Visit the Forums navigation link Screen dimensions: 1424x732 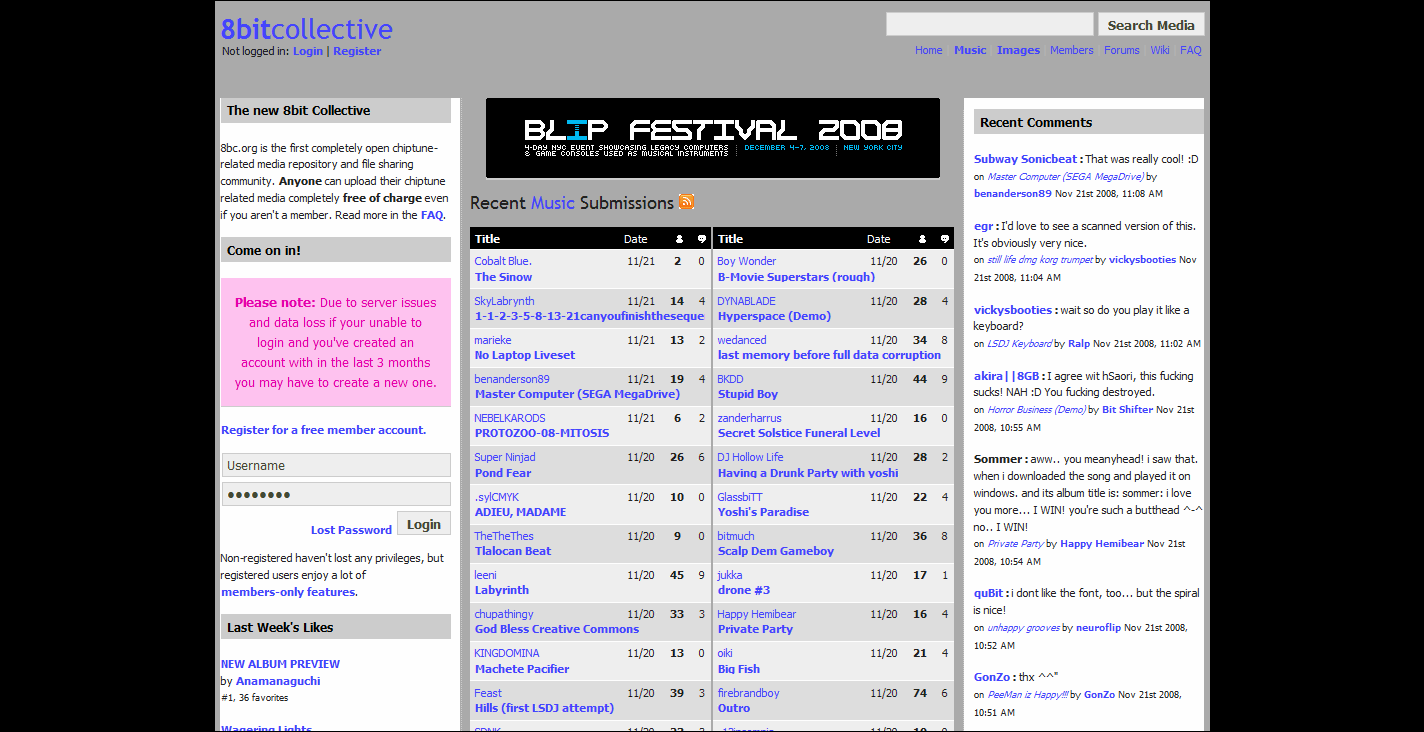[1122, 50]
